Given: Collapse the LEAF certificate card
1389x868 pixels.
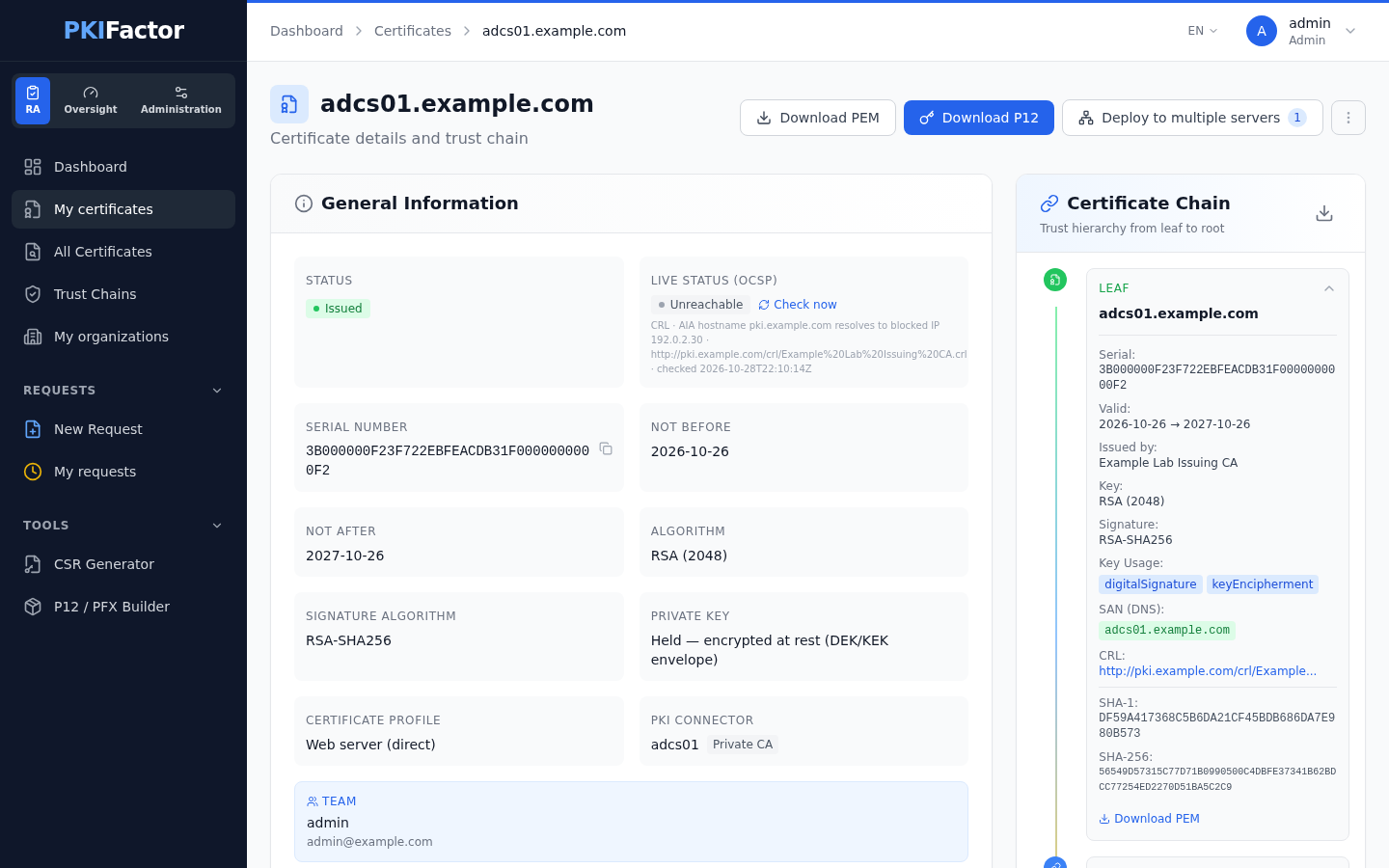Looking at the screenshot, I should point(1329,288).
